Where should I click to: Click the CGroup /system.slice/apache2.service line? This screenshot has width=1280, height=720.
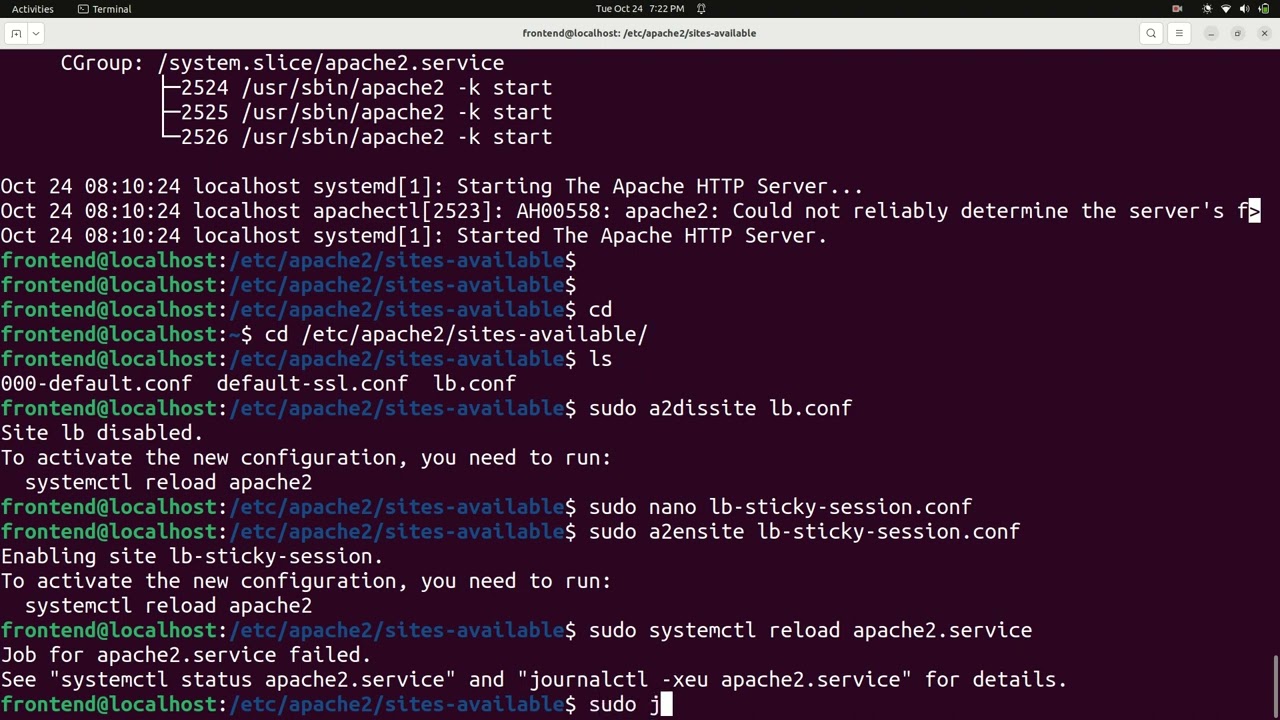282,63
